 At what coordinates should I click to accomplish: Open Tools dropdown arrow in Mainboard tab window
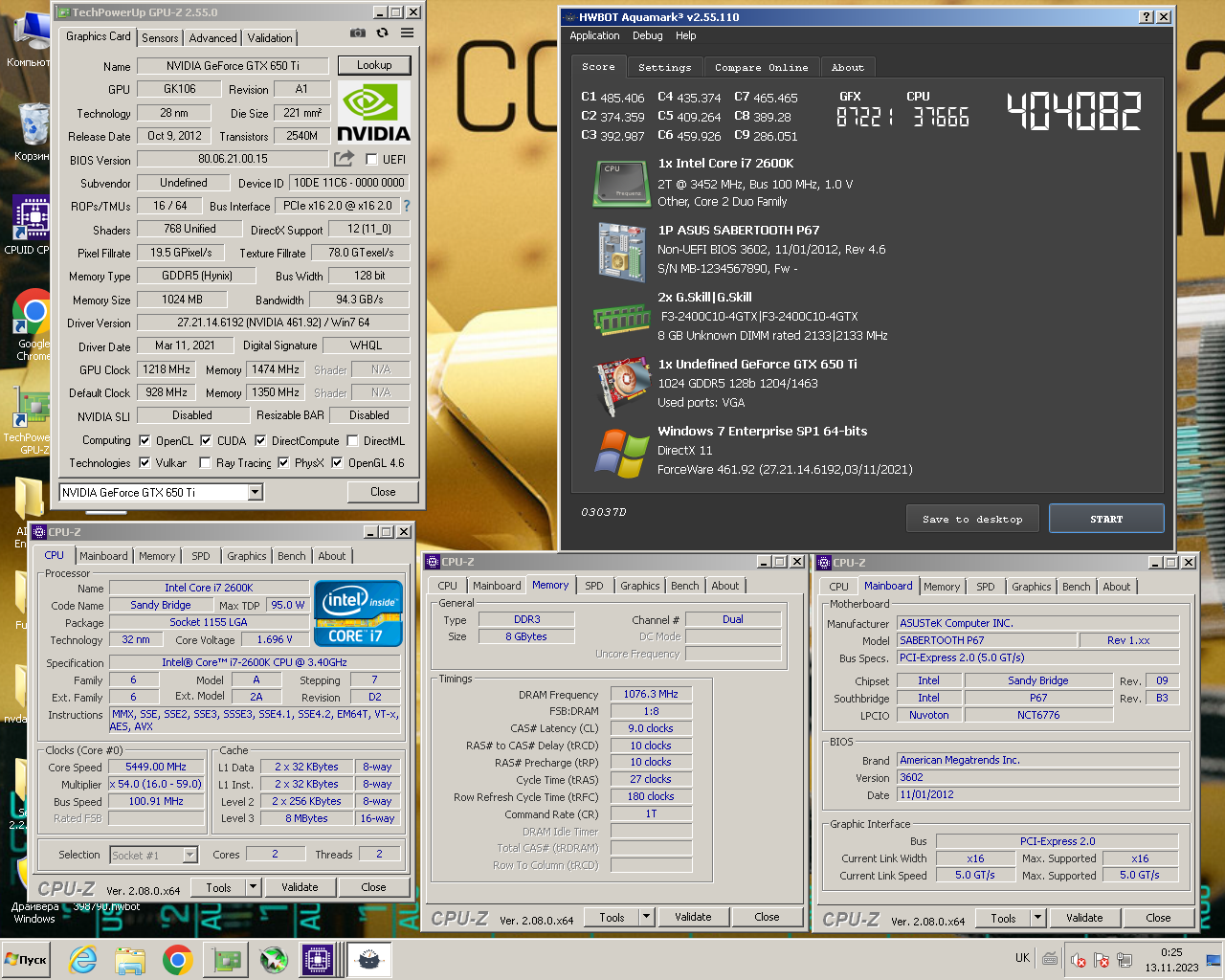1037,918
